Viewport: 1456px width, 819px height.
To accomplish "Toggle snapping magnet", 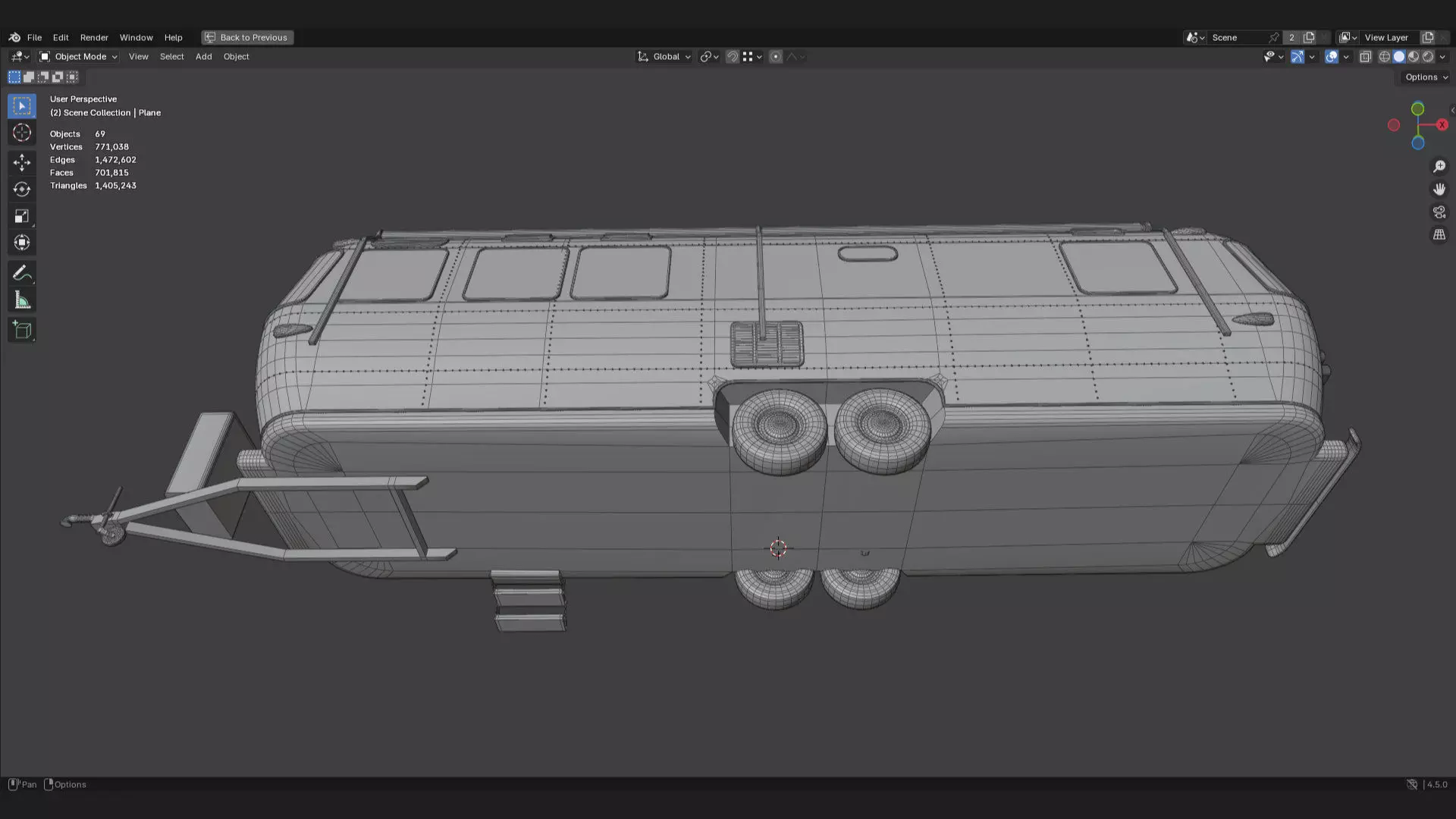I will coord(732,57).
